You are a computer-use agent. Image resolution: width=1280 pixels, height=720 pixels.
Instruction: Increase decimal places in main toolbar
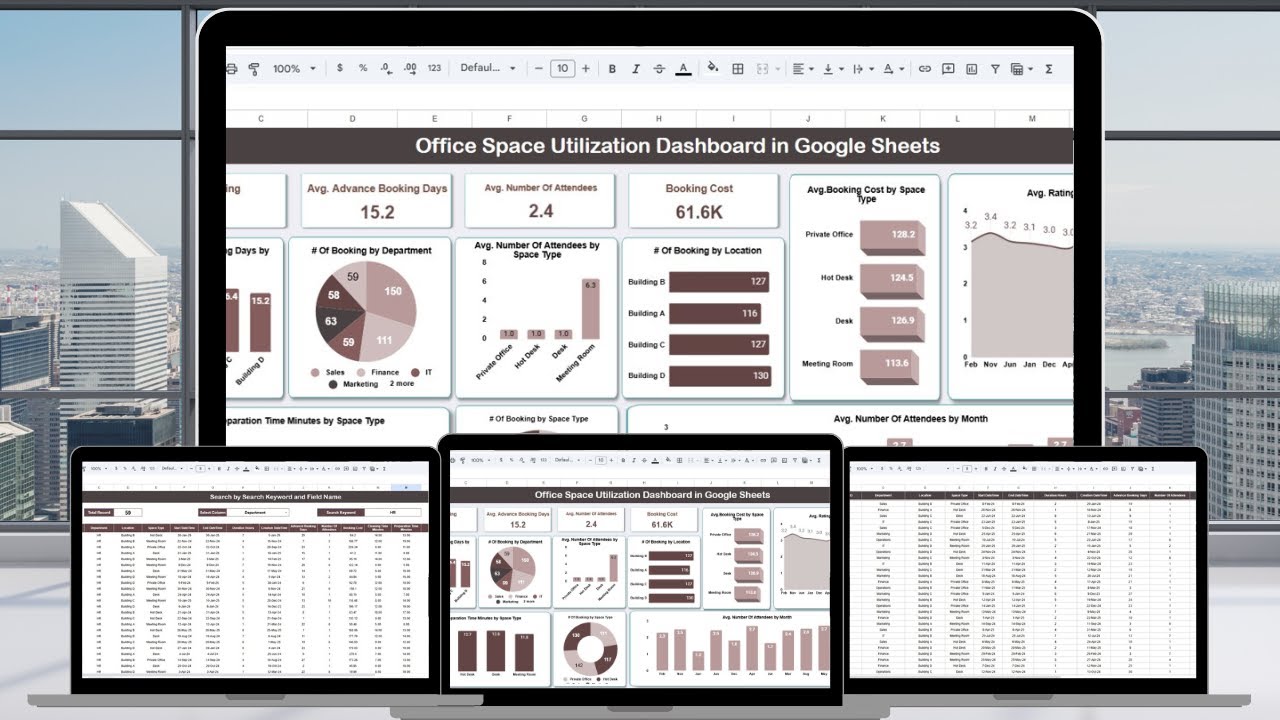[410, 69]
